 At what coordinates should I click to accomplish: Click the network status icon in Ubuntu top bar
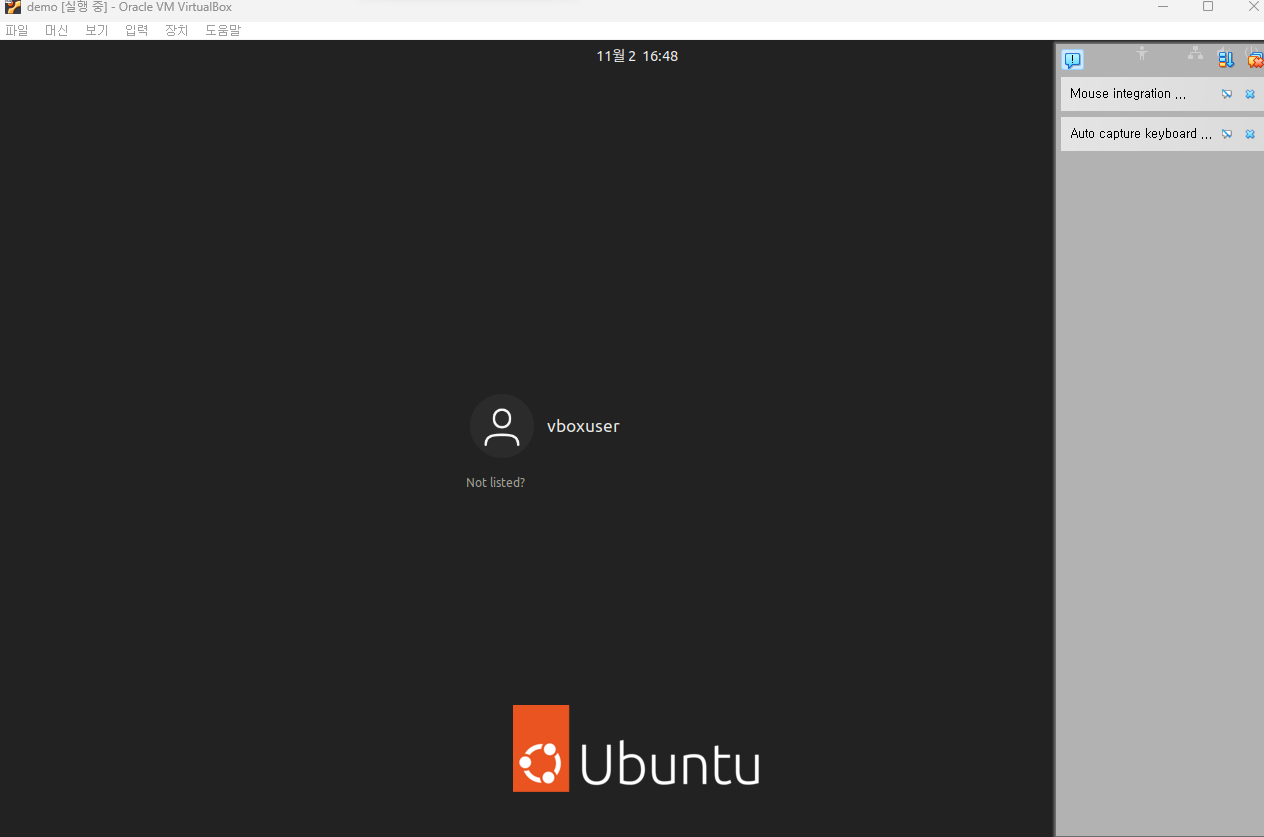pyautogui.click(x=1195, y=54)
